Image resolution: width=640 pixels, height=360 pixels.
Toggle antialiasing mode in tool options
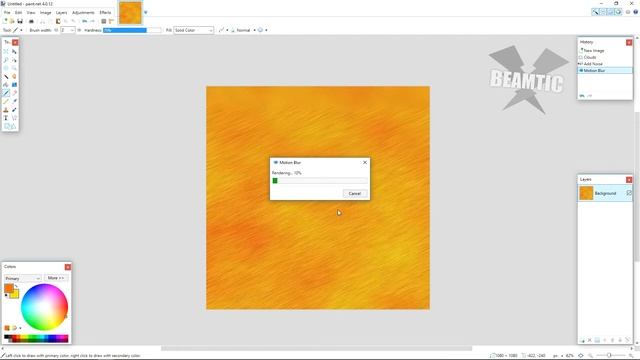pos(222,30)
